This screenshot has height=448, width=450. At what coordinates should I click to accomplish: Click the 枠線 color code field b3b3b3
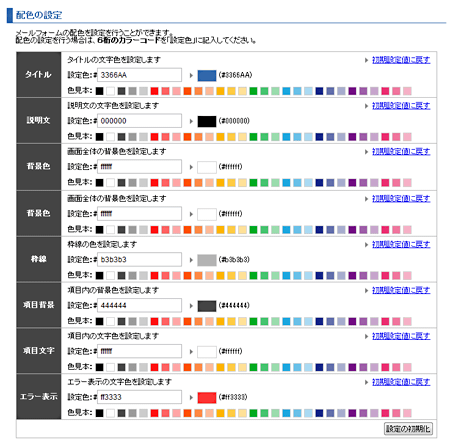(x=139, y=259)
